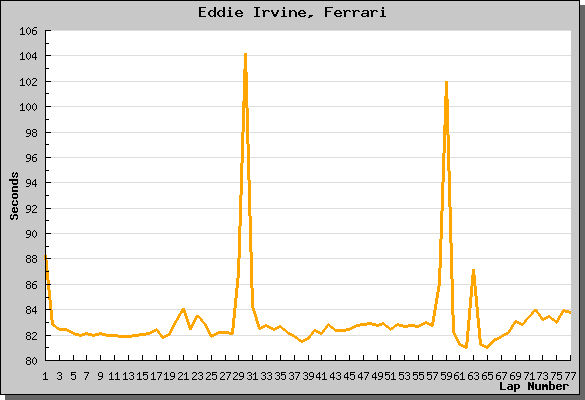Viewport: 585px width, 400px height.
Task: Click lap label 31 on x-axis
Action: 253,376
